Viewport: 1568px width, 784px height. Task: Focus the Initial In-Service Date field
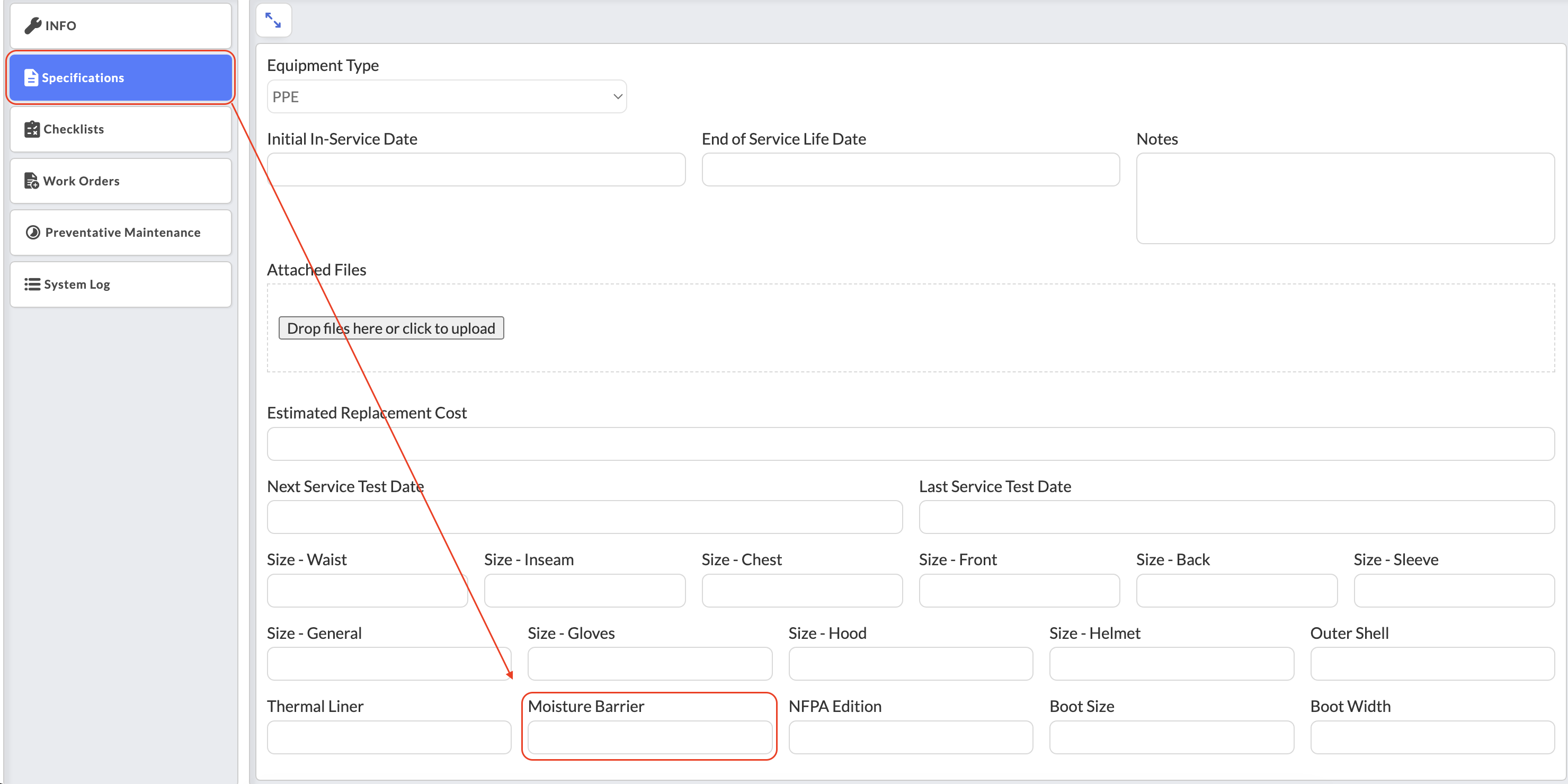click(x=476, y=170)
